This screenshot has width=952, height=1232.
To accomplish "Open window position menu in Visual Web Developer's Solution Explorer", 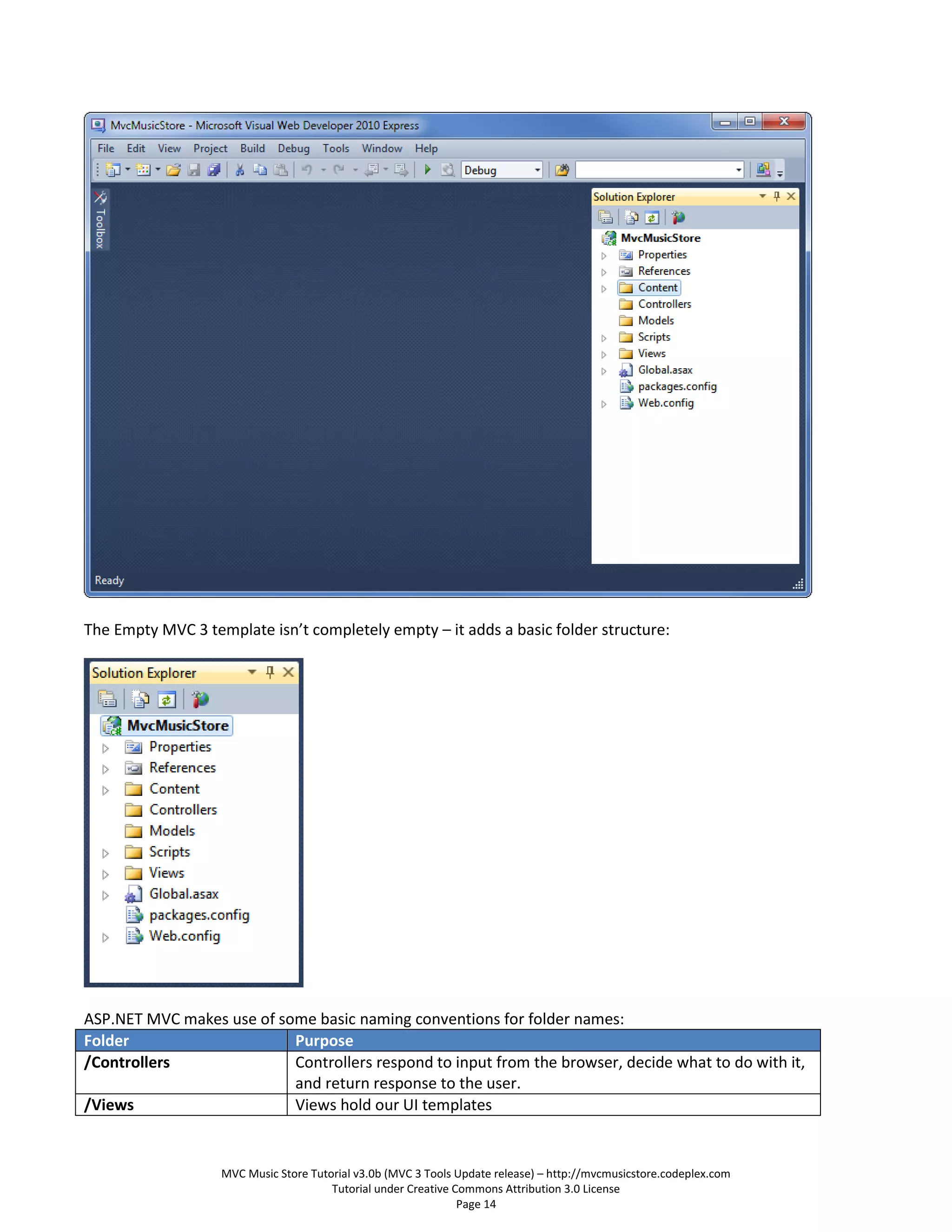I will coord(762,196).
